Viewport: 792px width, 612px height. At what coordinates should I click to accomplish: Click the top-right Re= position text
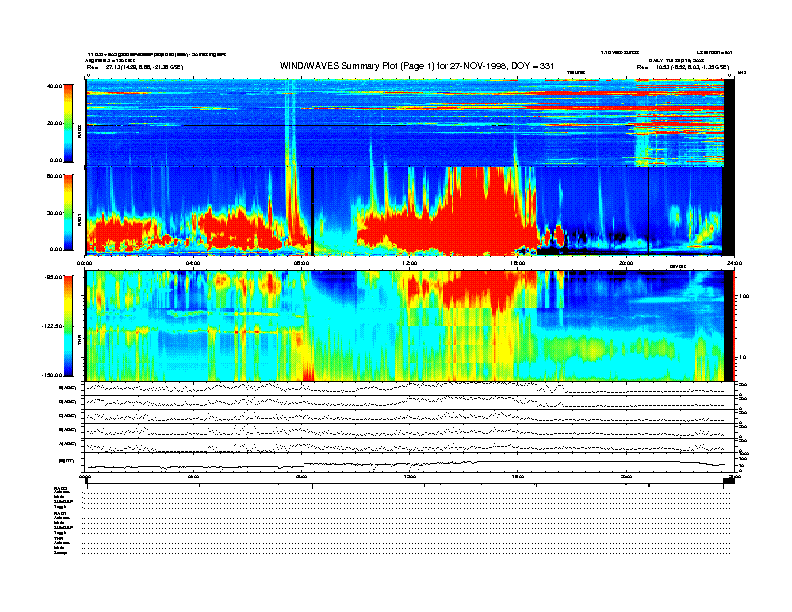click(683, 67)
